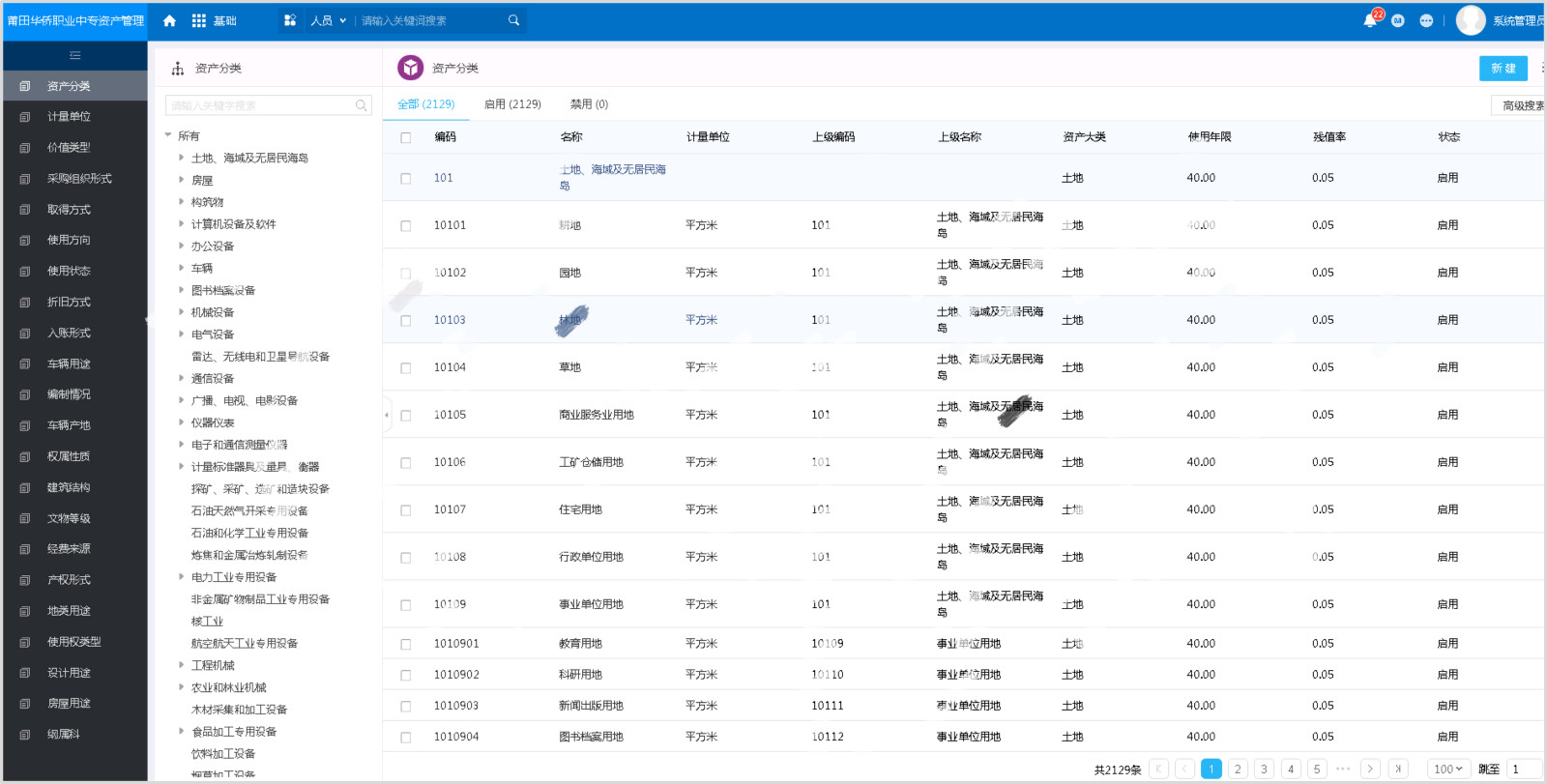Click the top keyword search input
The width and height of the screenshot is (1547, 784).
(x=431, y=20)
